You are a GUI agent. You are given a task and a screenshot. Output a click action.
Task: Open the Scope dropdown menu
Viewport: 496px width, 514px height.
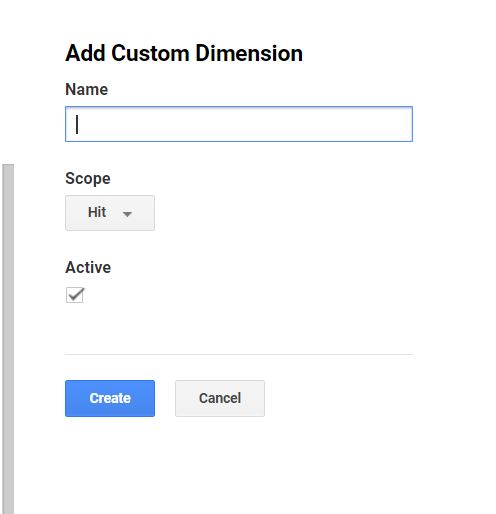pos(110,213)
